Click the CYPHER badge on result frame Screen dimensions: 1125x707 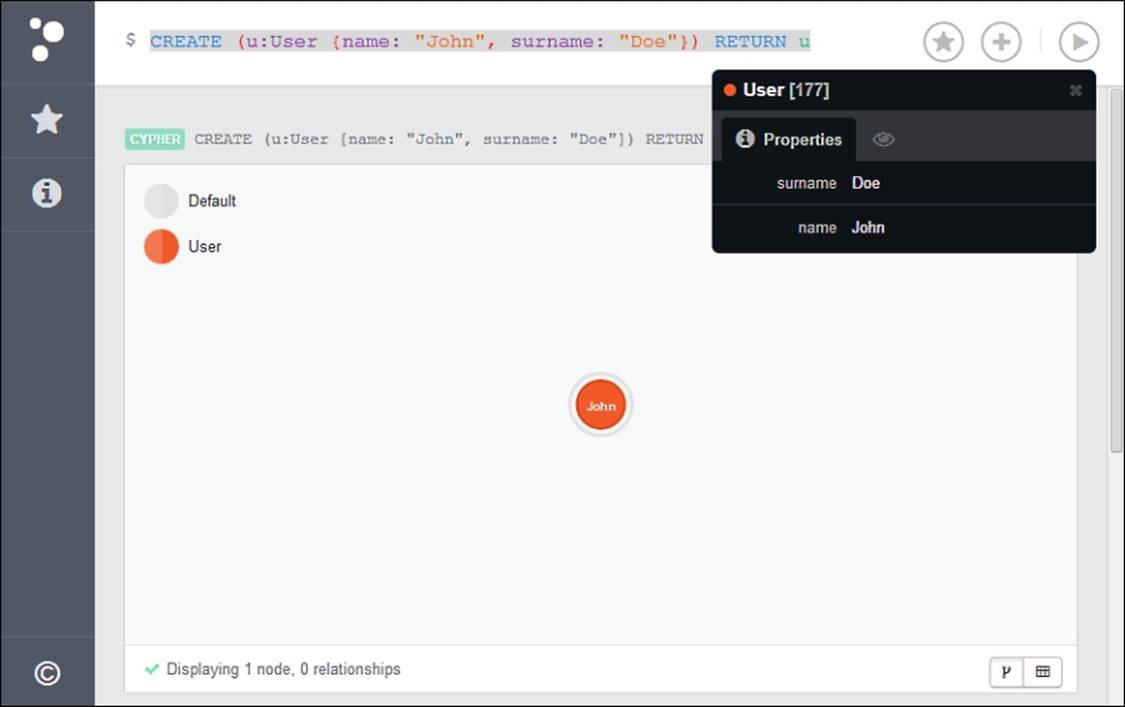point(155,139)
